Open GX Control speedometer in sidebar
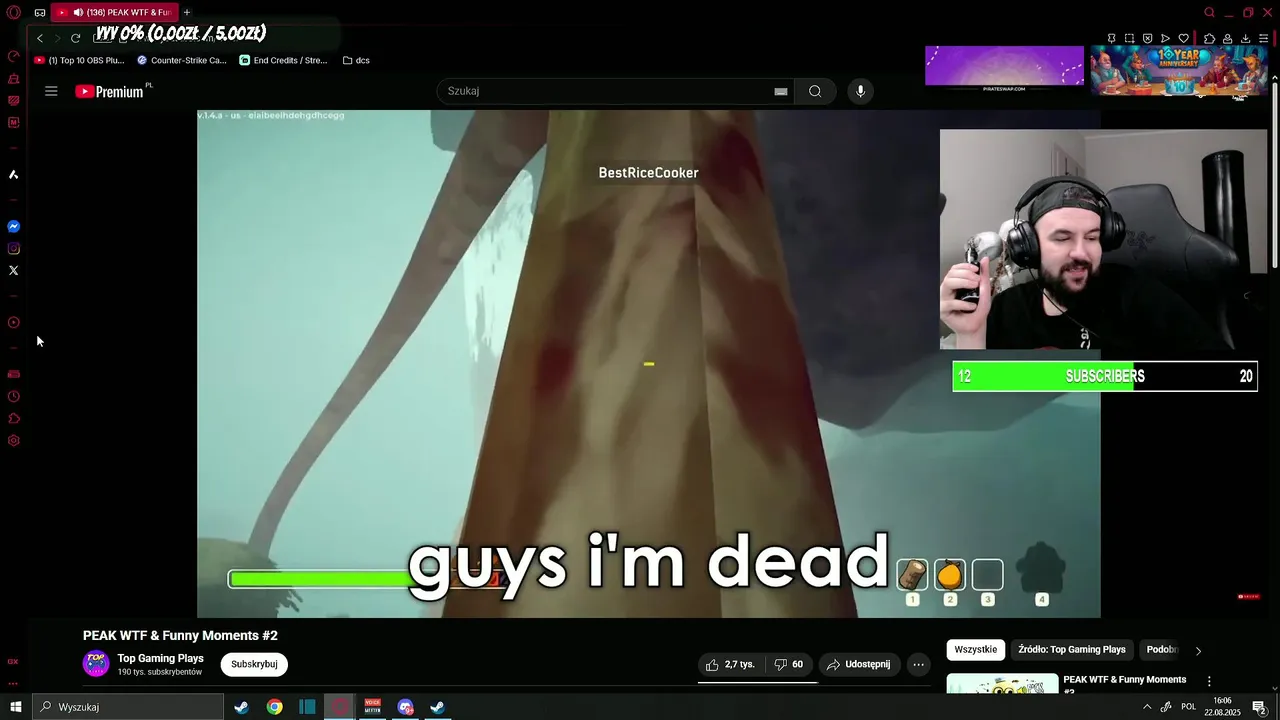 click(x=14, y=56)
